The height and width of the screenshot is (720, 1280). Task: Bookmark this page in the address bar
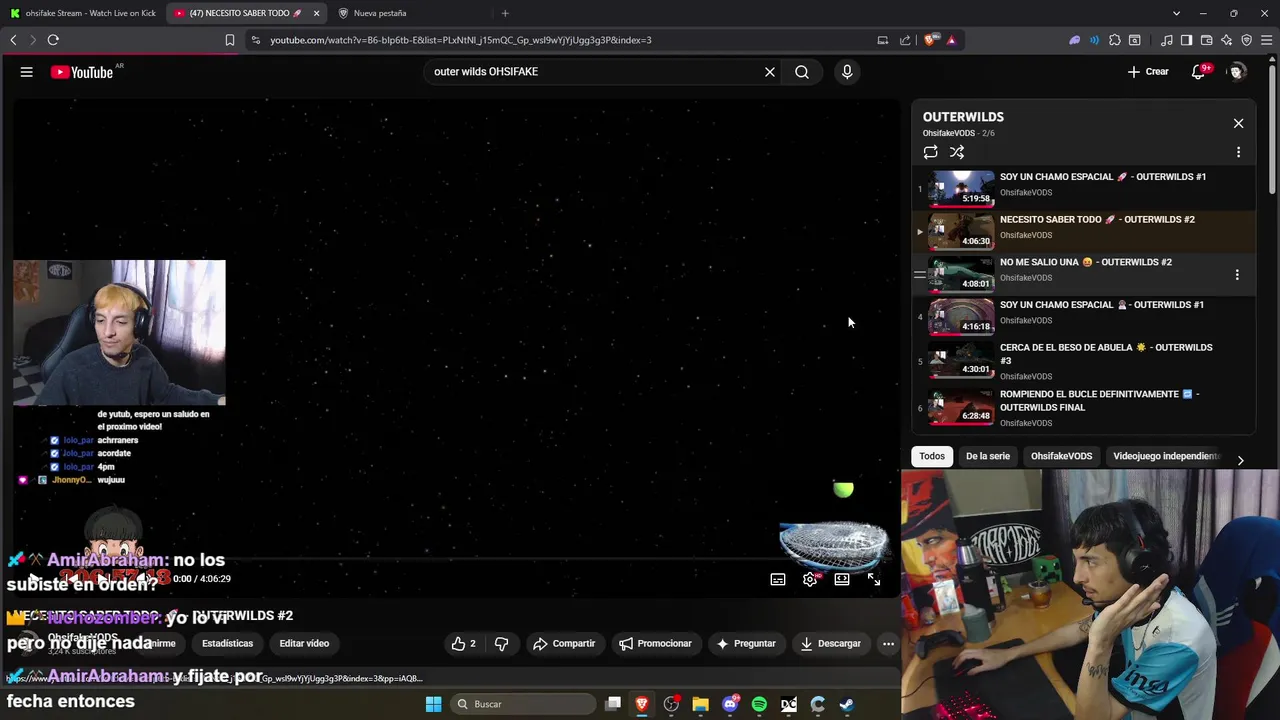[x=230, y=40]
